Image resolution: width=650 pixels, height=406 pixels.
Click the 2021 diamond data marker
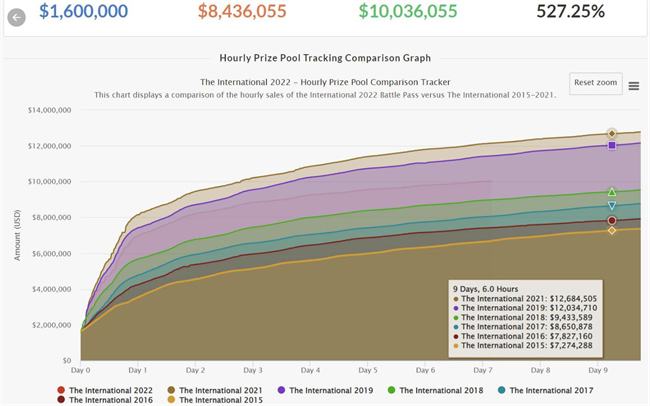(x=611, y=134)
